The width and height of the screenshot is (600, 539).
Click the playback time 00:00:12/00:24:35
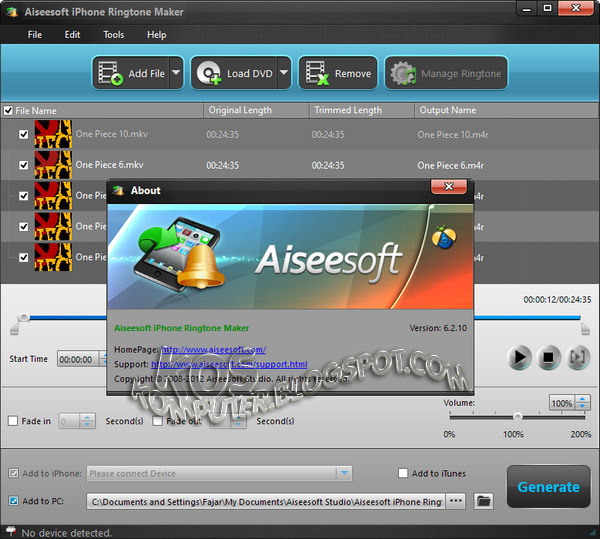(557, 300)
